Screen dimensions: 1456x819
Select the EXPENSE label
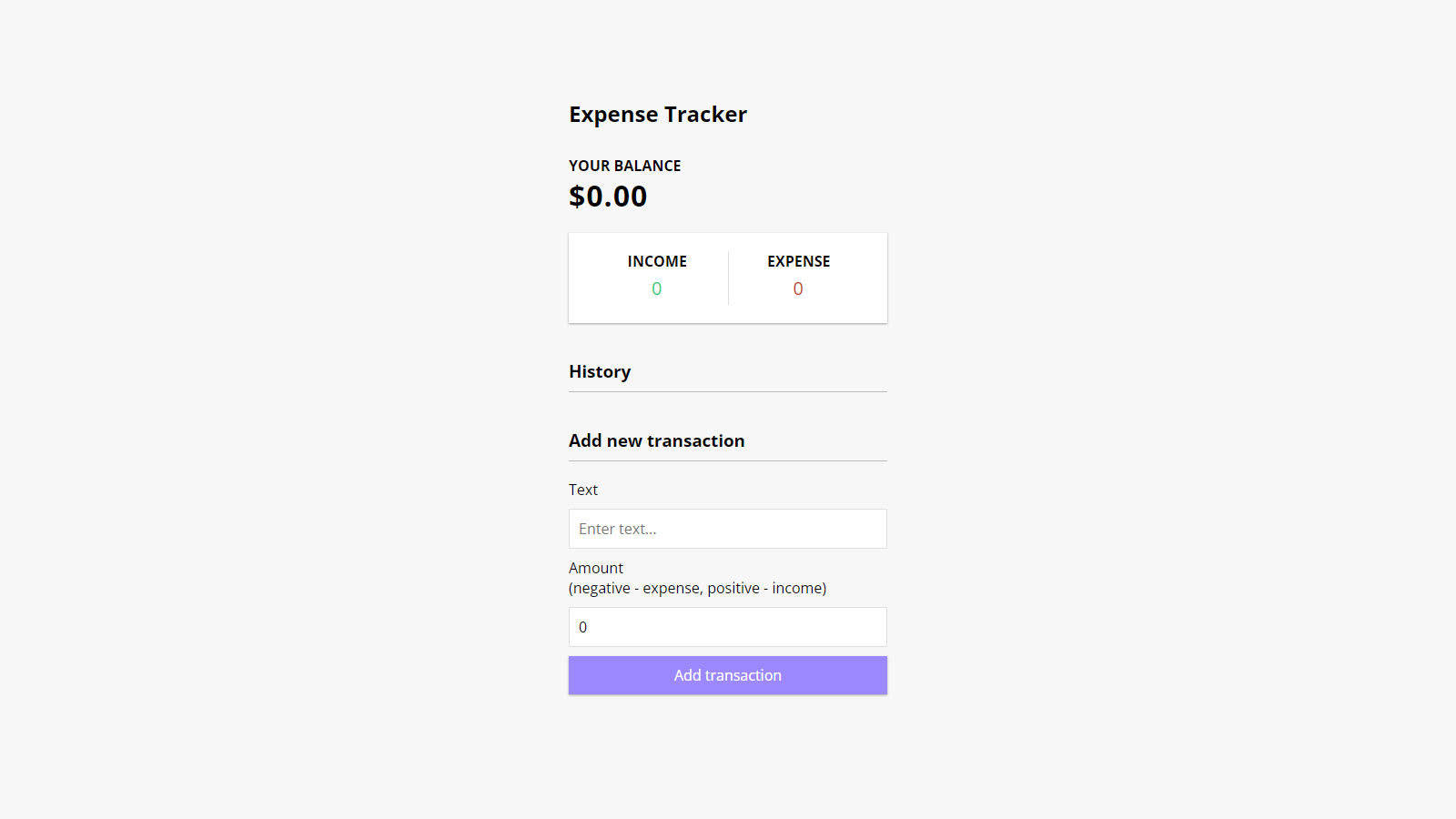pos(798,261)
